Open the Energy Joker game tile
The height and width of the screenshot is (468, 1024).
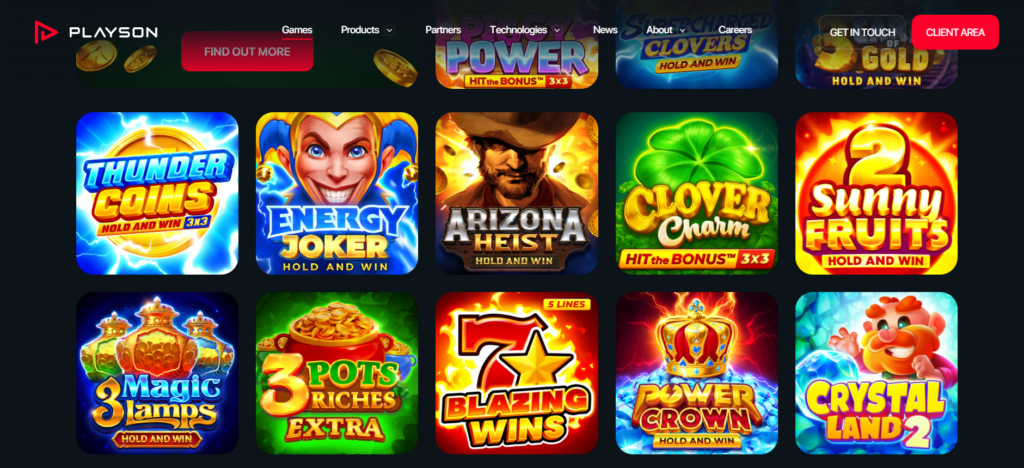coord(337,193)
